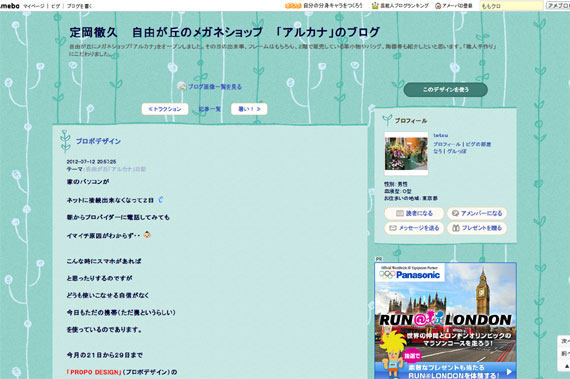Open the Panasonic RUN@LONDON advertisement banner
Image resolution: width=570 pixels, height=379 pixels.
click(445, 320)
